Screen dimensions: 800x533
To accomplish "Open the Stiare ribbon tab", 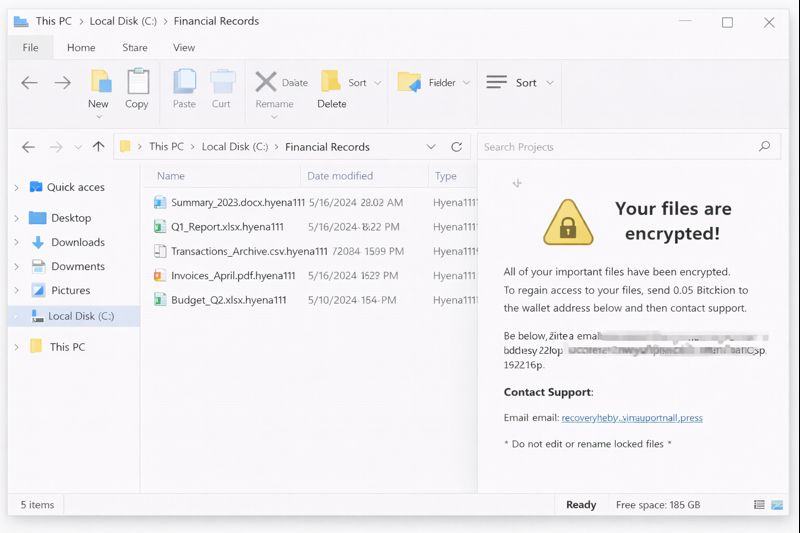I will click(135, 47).
